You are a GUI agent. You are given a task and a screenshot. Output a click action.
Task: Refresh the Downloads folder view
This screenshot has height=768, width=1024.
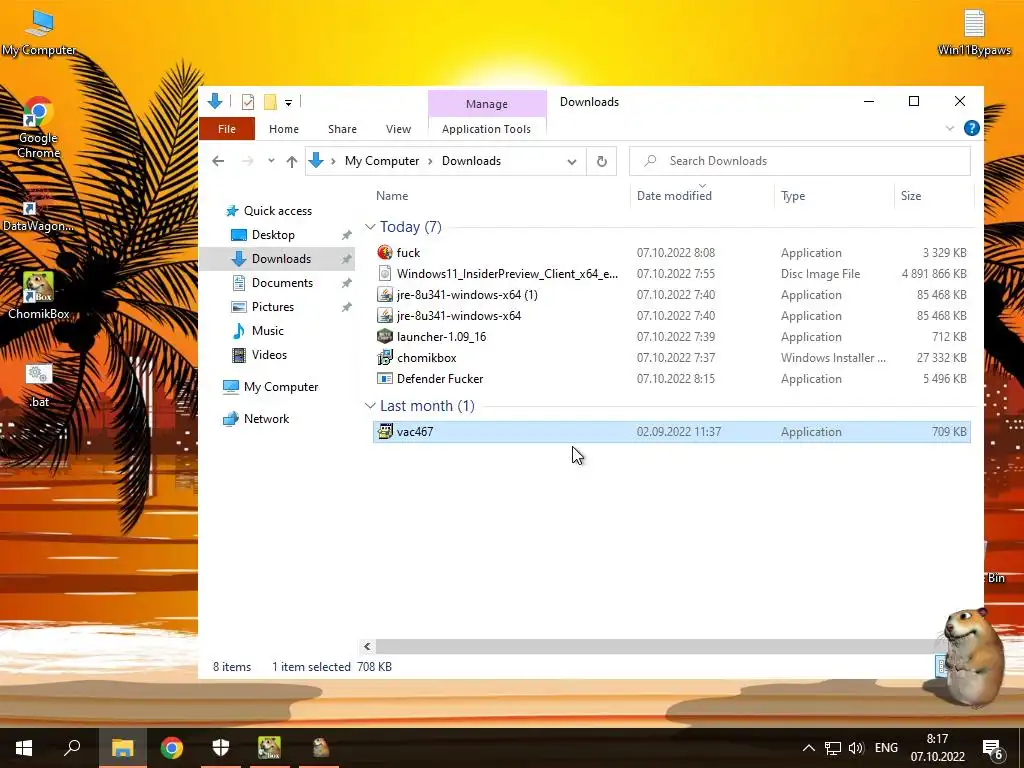pos(601,161)
